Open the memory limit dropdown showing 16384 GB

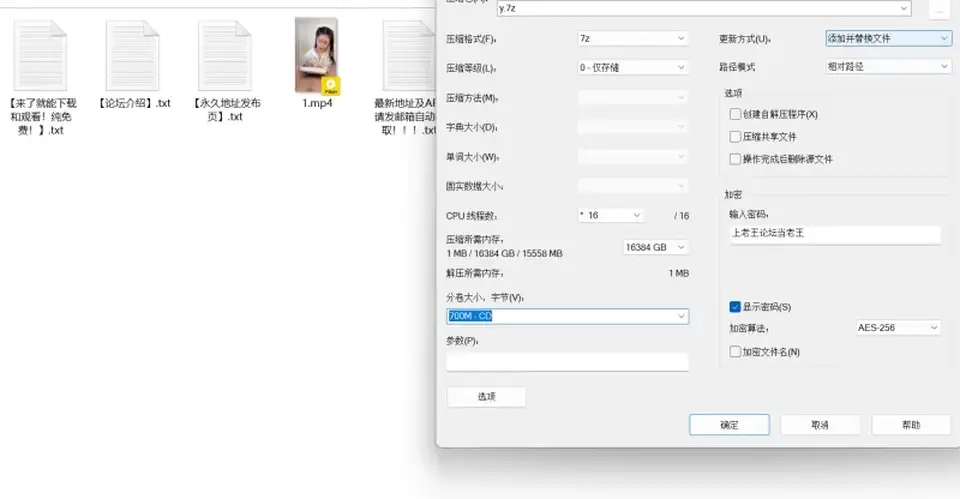click(656, 247)
